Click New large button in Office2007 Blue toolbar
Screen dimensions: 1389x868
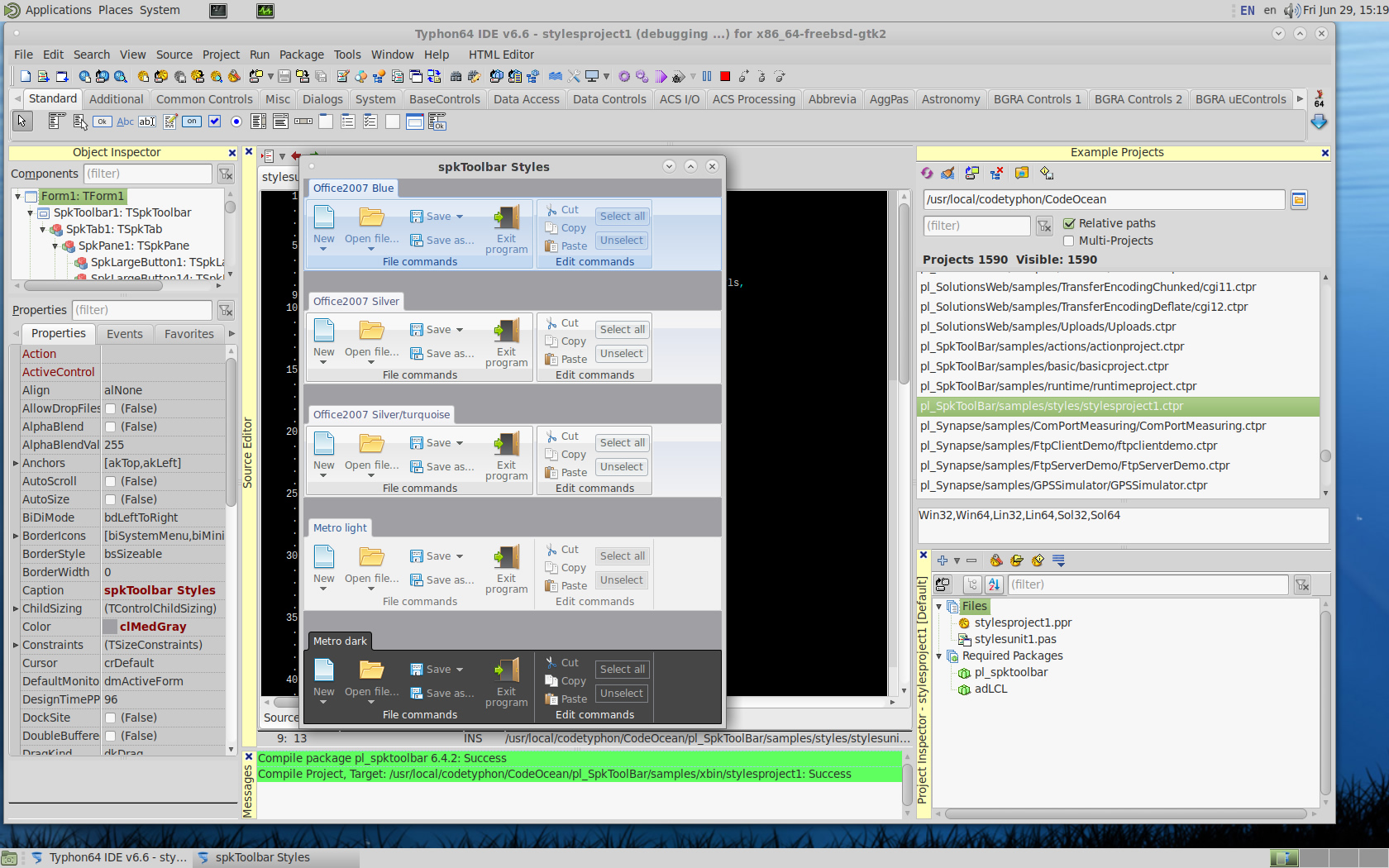[x=324, y=227]
